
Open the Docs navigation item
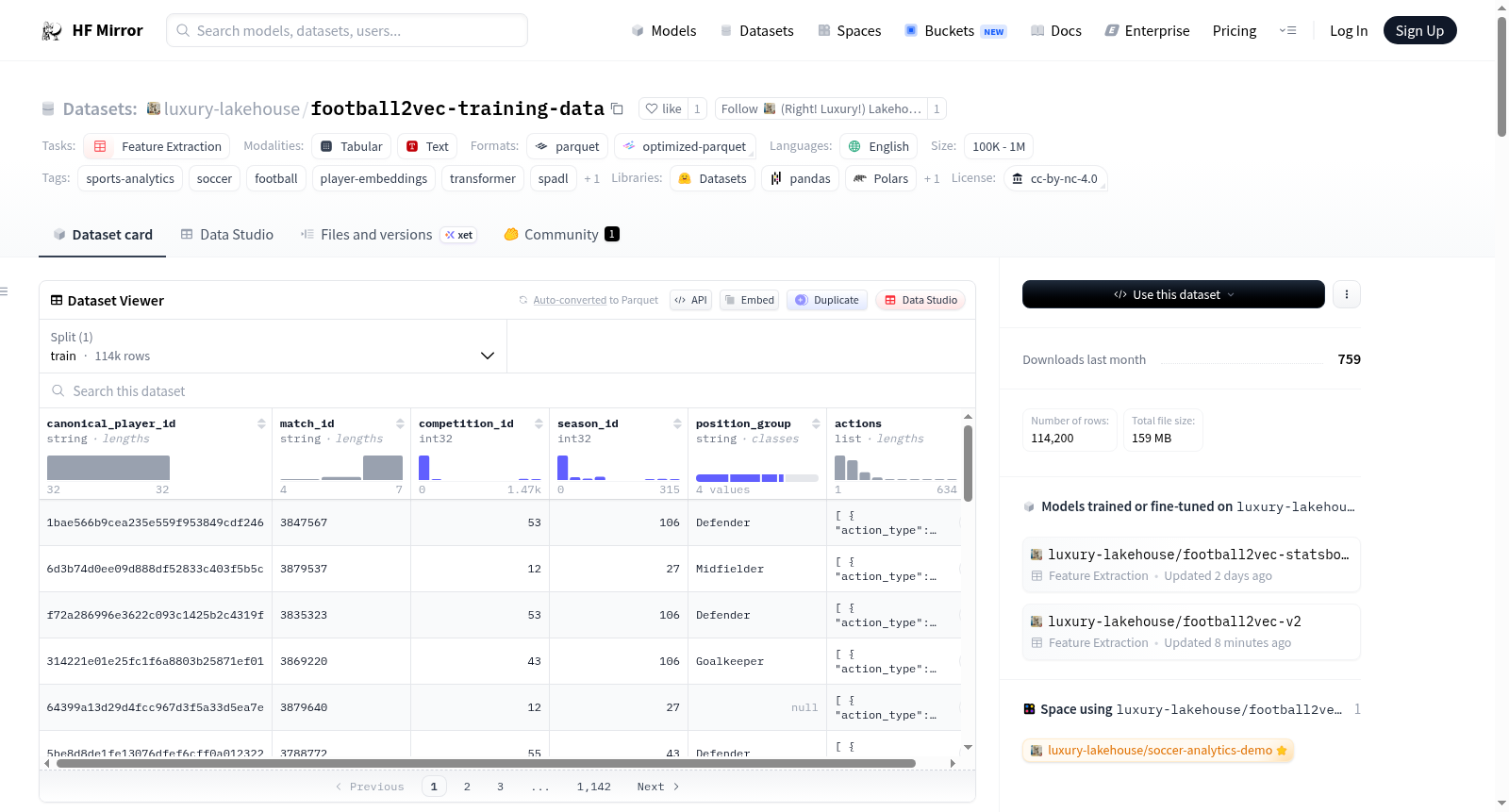(1056, 31)
